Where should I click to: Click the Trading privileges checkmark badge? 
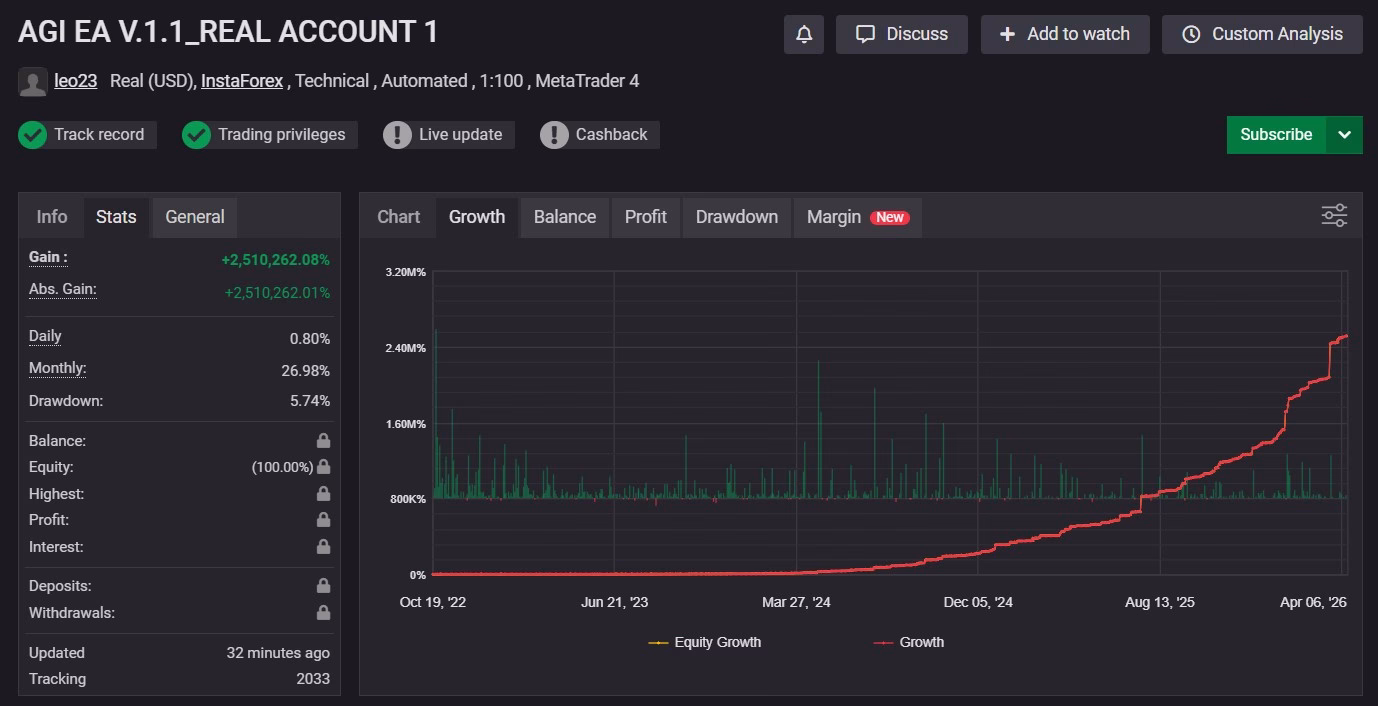tap(196, 135)
